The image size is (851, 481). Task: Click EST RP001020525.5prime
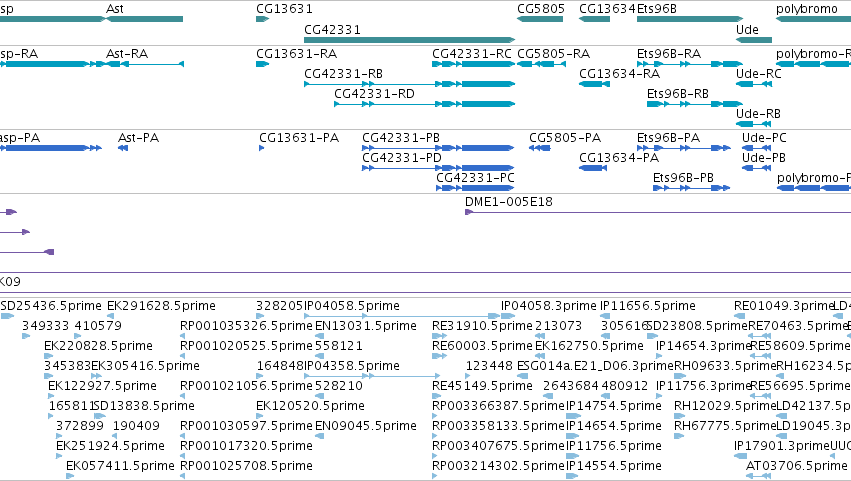(x=246, y=346)
